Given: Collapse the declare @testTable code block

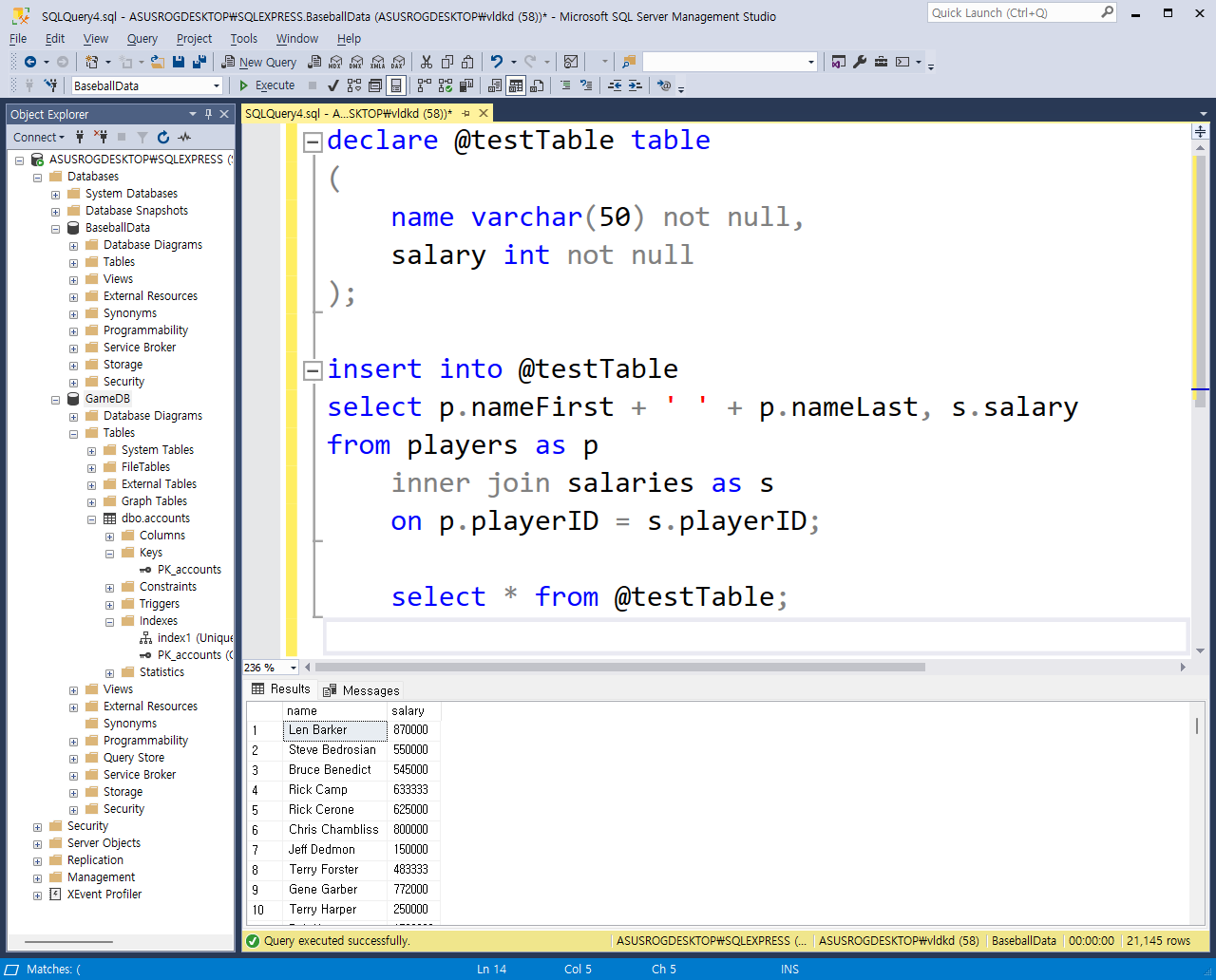Looking at the screenshot, I should tap(313, 142).
